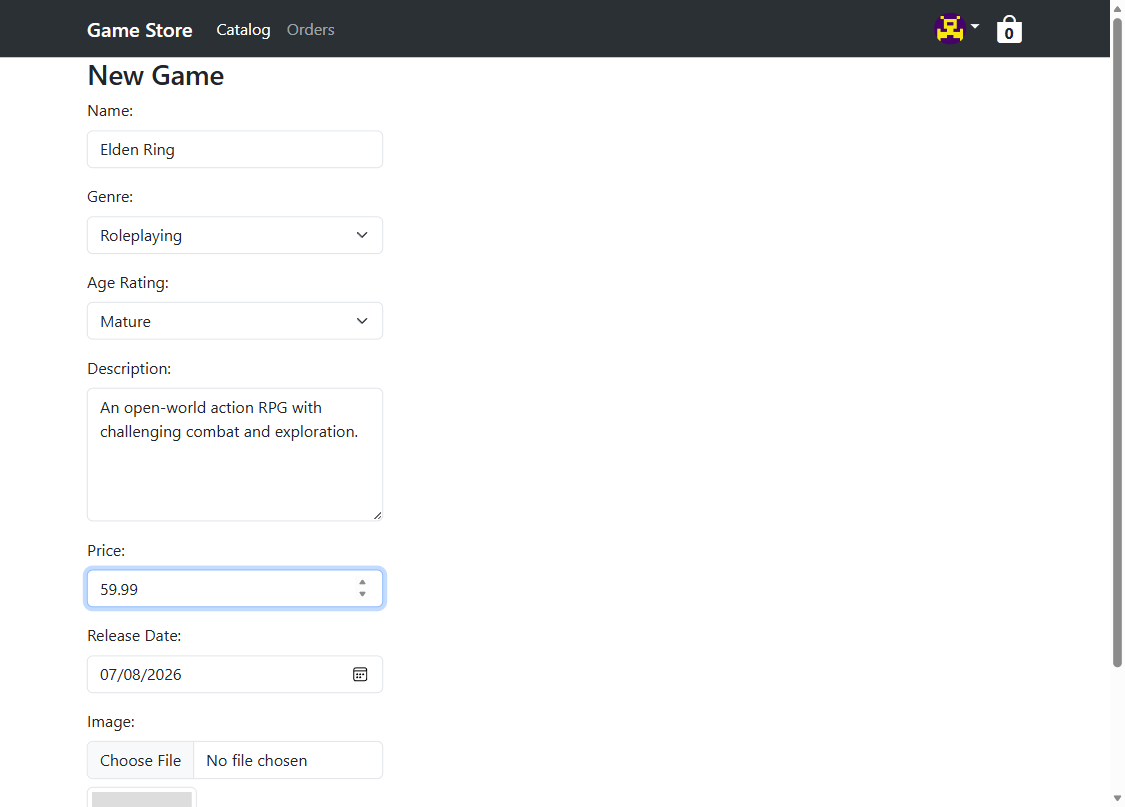Image resolution: width=1125 pixels, height=807 pixels.
Task: Click the "Name:" label
Action: tap(110, 110)
